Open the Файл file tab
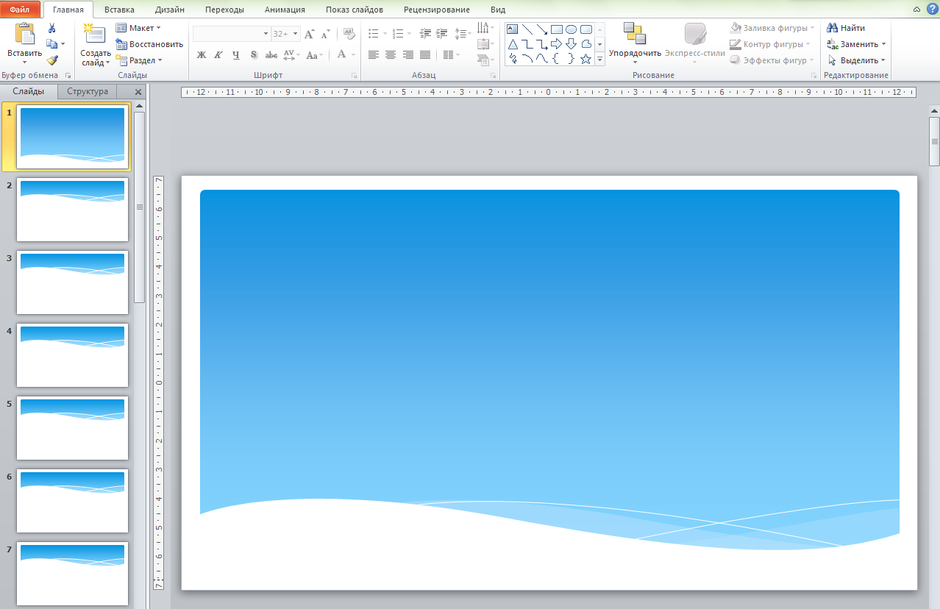The image size is (940, 609). [20, 10]
